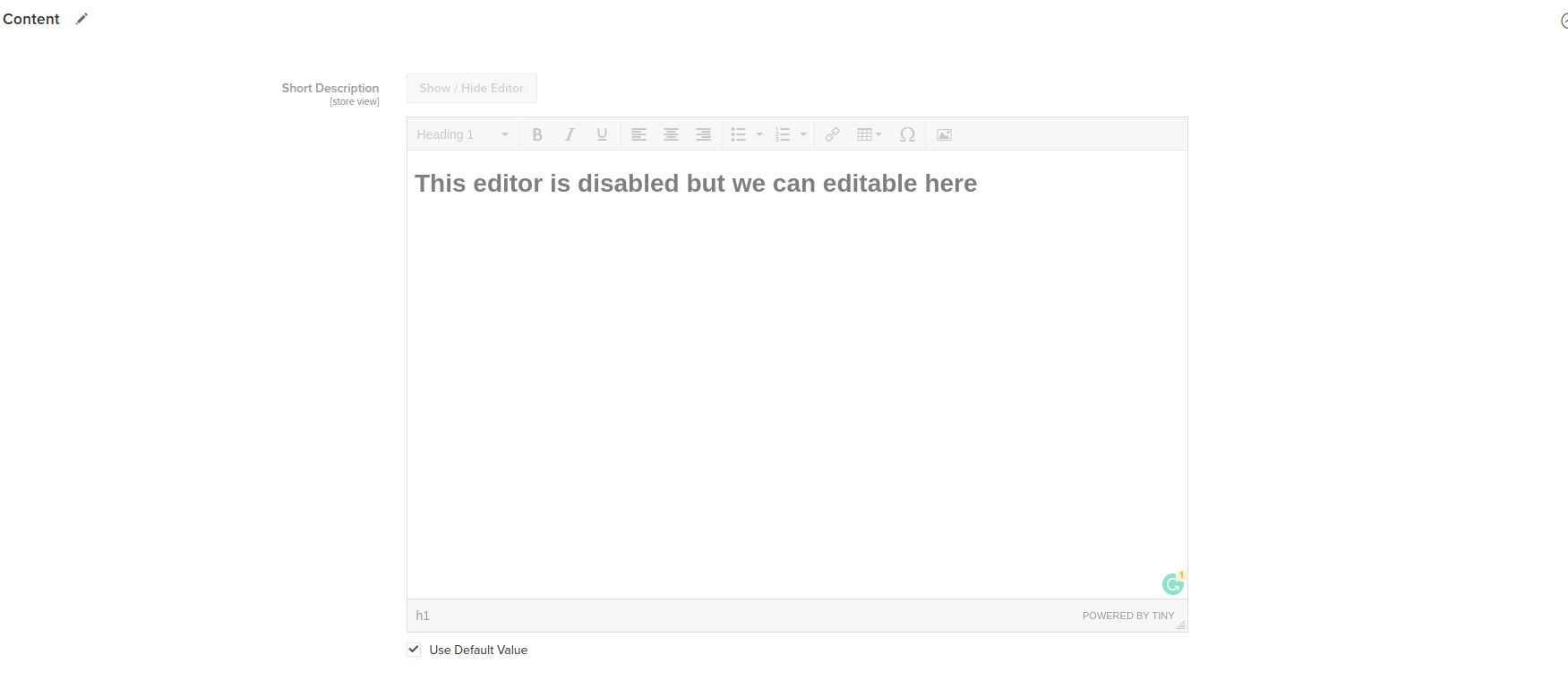Insert or edit a link
The height and width of the screenshot is (681, 1568).
point(833,134)
